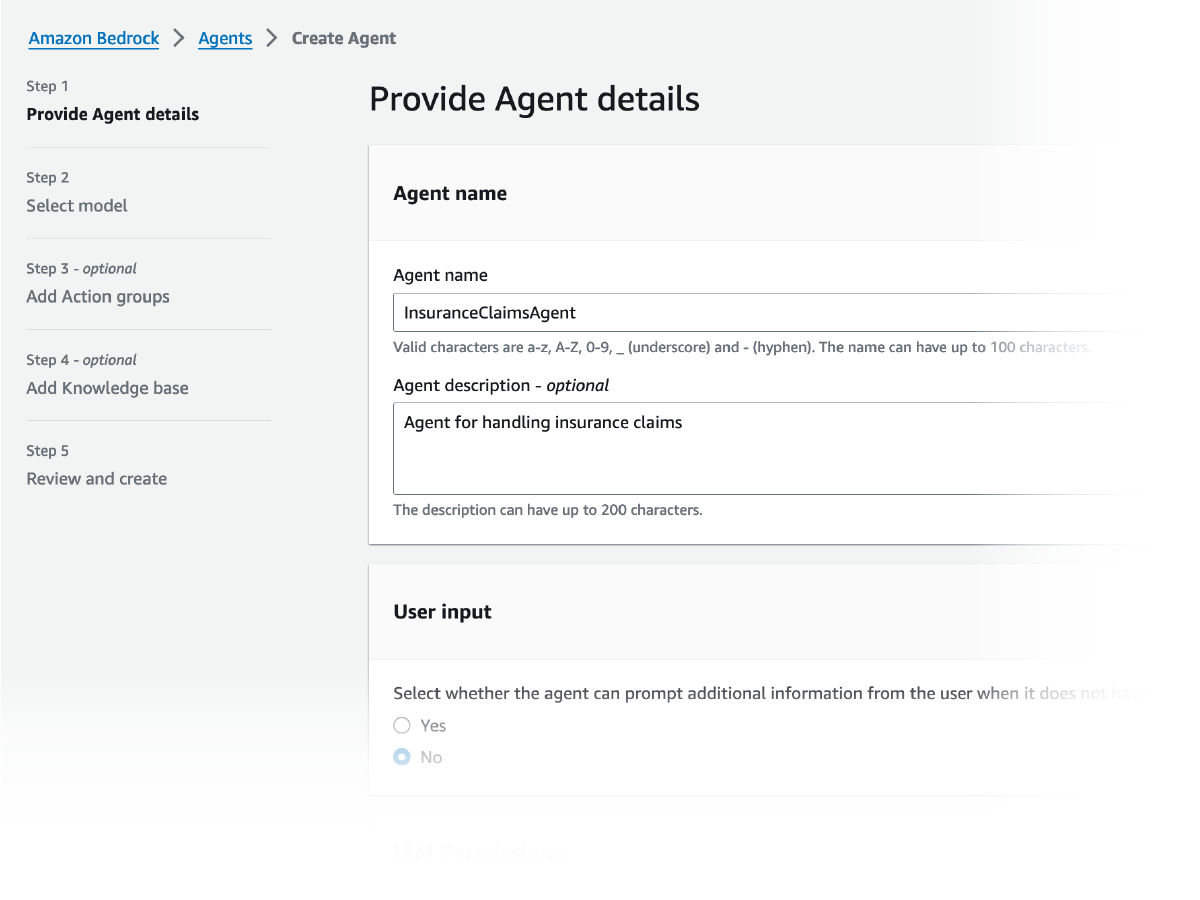Navigate to Agents via the breadcrumb link
Image resolution: width=1200 pixels, height=900 pixels.
pyautogui.click(x=225, y=38)
